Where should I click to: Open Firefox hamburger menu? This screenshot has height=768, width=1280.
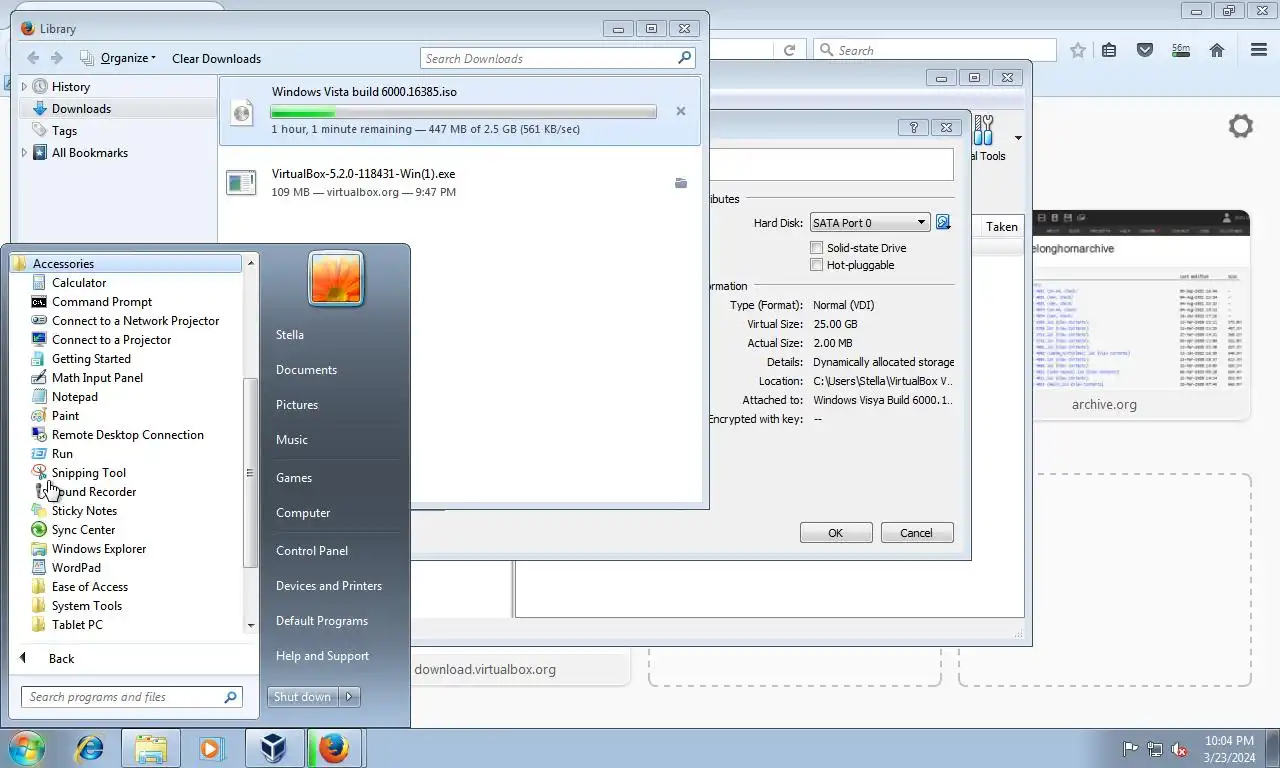click(1259, 50)
